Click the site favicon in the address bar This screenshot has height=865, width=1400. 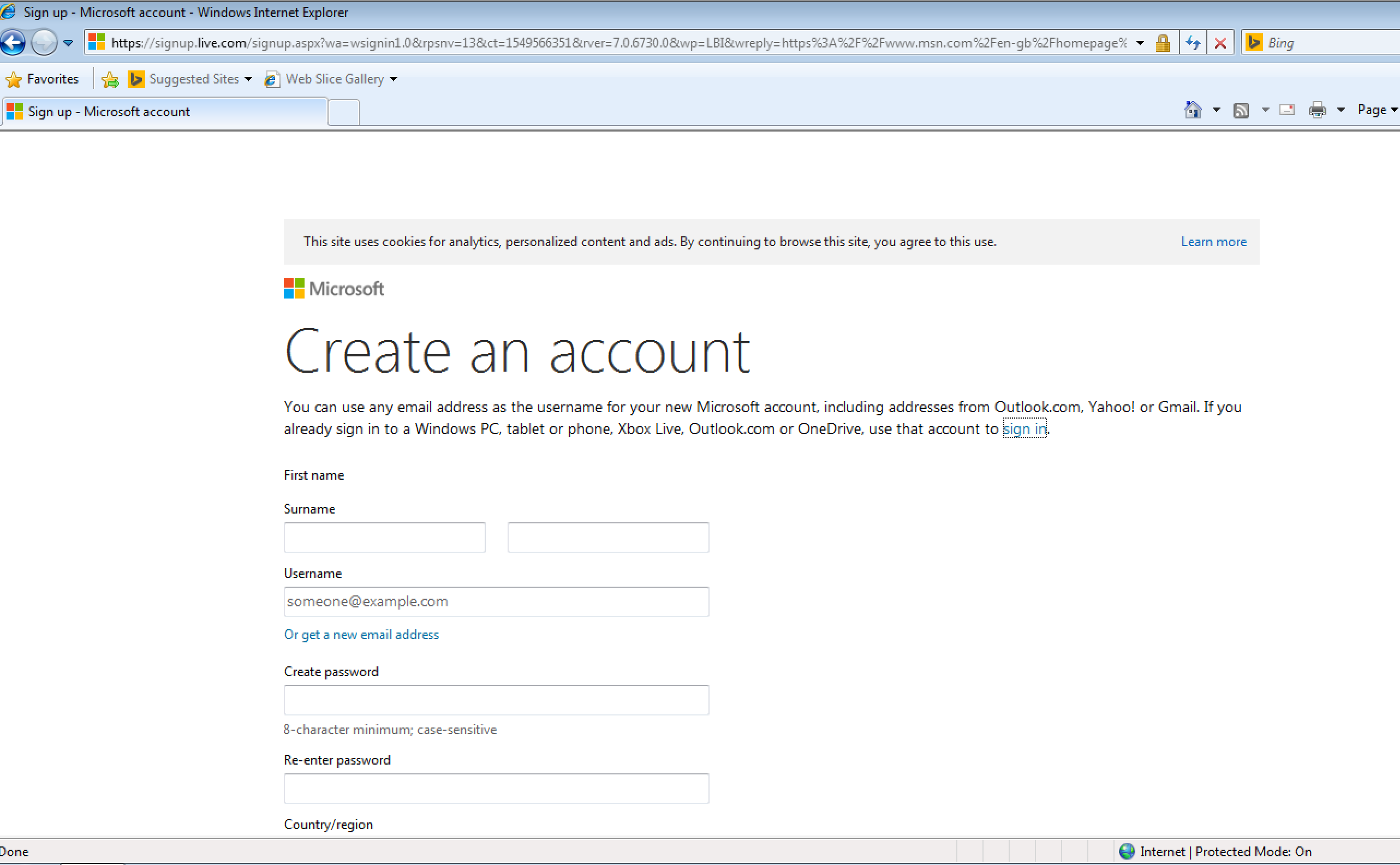point(97,43)
